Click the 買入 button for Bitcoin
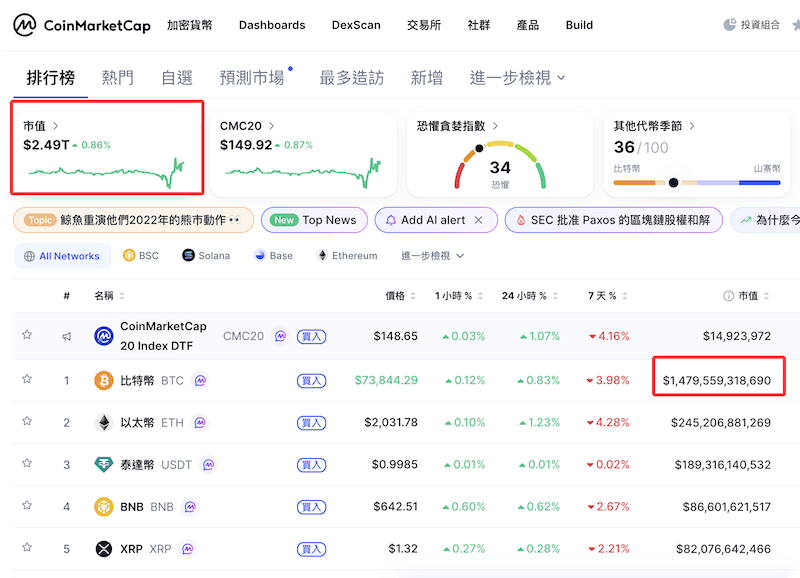Image resolution: width=800 pixels, height=578 pixels. [311, 381]
